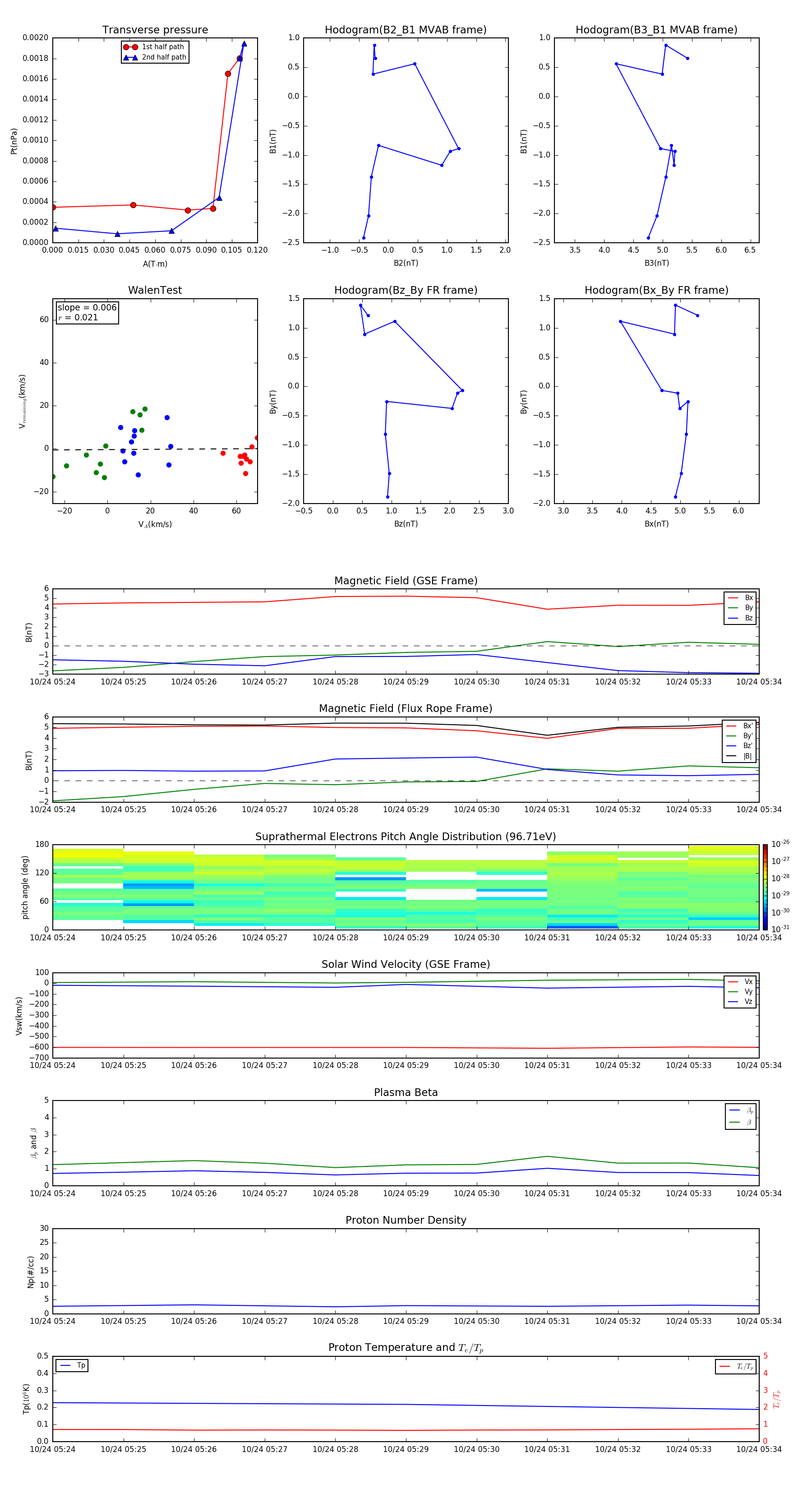Click the "Np(#/cc)" y-axis label
Screen dimensions: 812x1489
point(31,1272)
